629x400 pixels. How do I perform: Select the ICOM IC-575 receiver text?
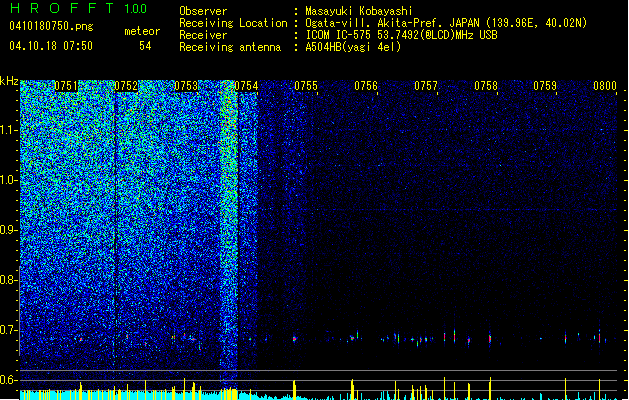tap(402, 35)
